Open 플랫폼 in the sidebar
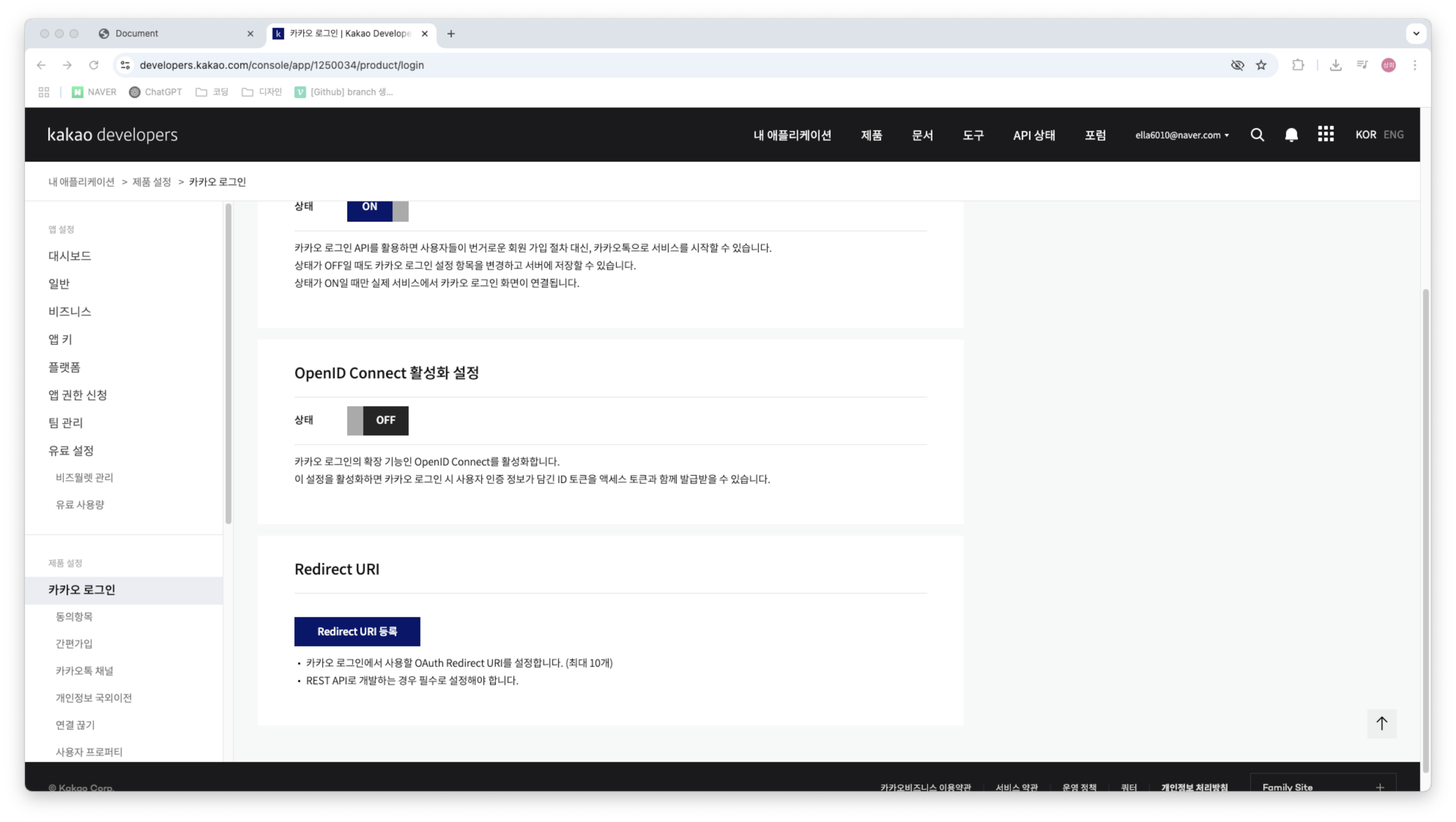 (x=64, y=367)
